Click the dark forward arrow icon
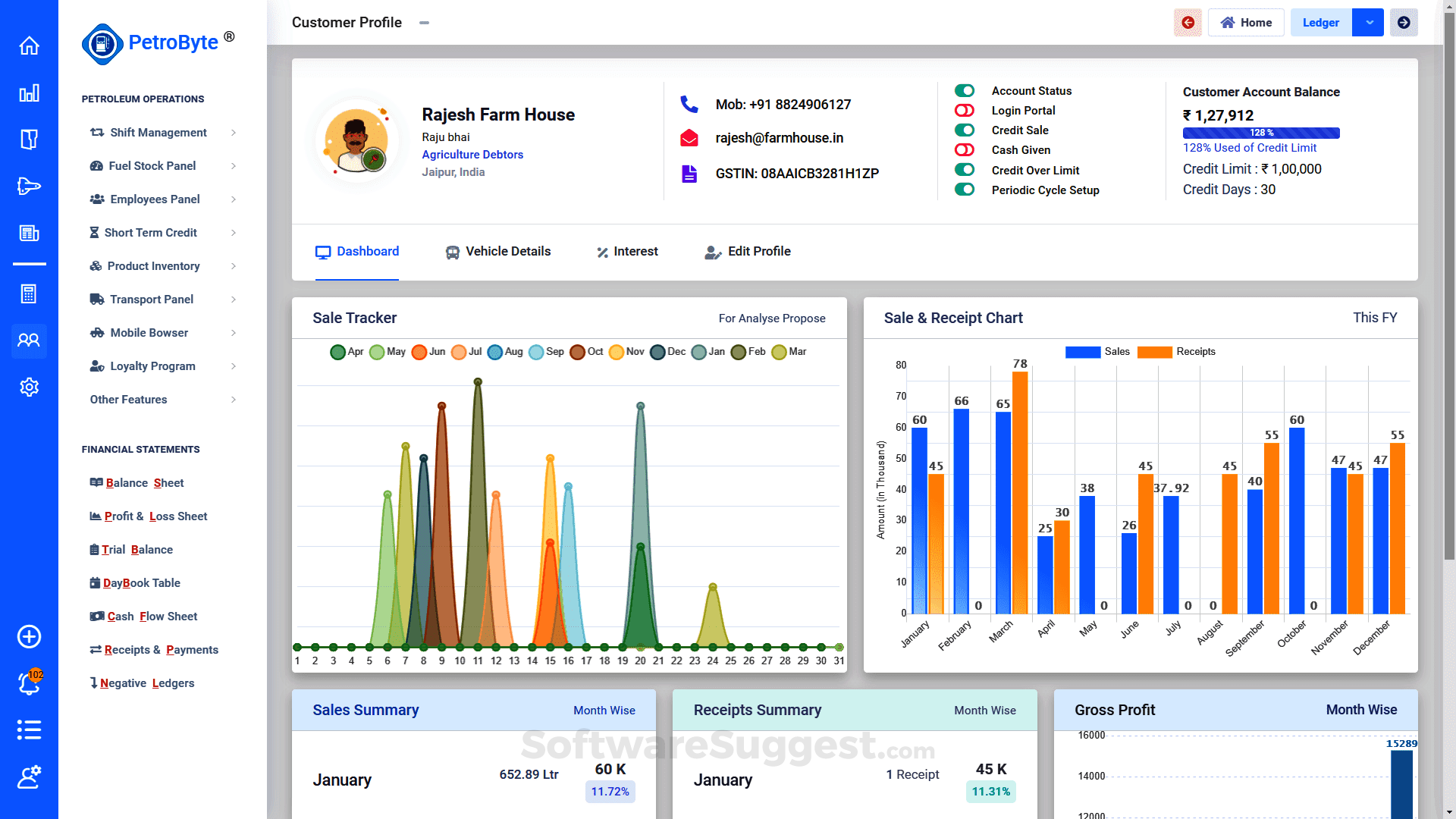The height and width of the screenshot is (819, 1456). [1404, 23]
